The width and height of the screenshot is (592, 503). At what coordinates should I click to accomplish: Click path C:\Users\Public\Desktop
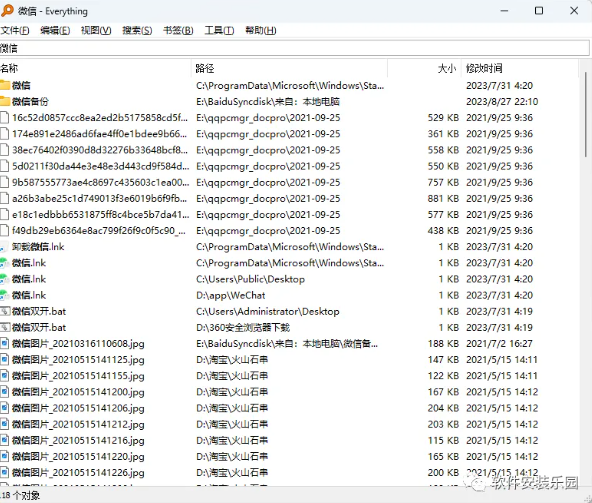click(250, 279)
